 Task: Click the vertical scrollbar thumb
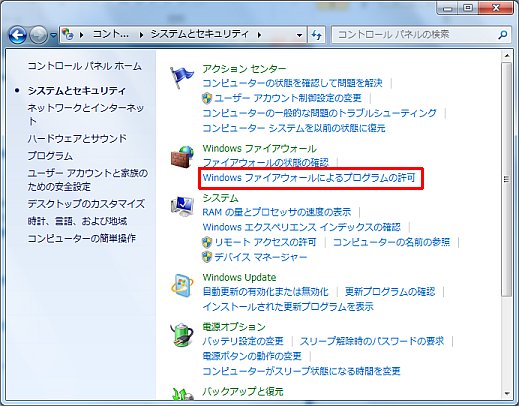[x=507, y=179]
